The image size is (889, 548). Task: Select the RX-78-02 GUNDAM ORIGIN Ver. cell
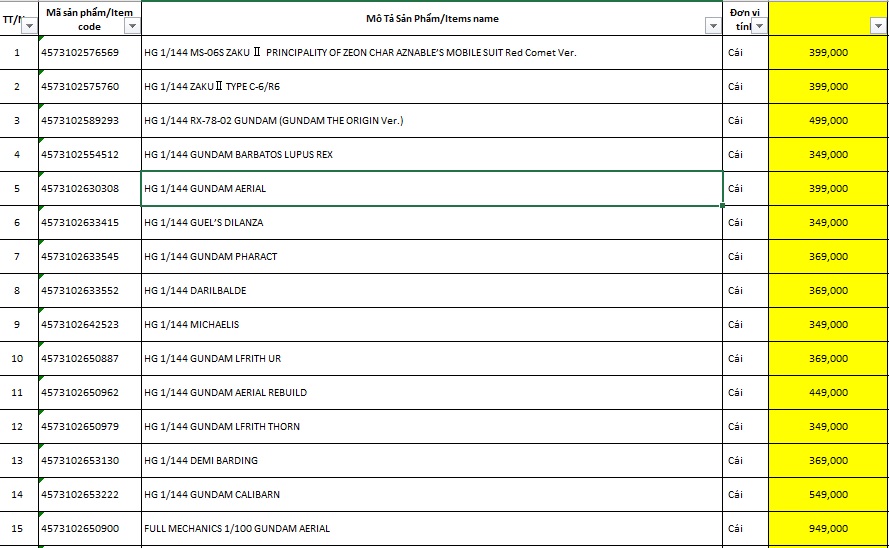click(x=431, y=121)
